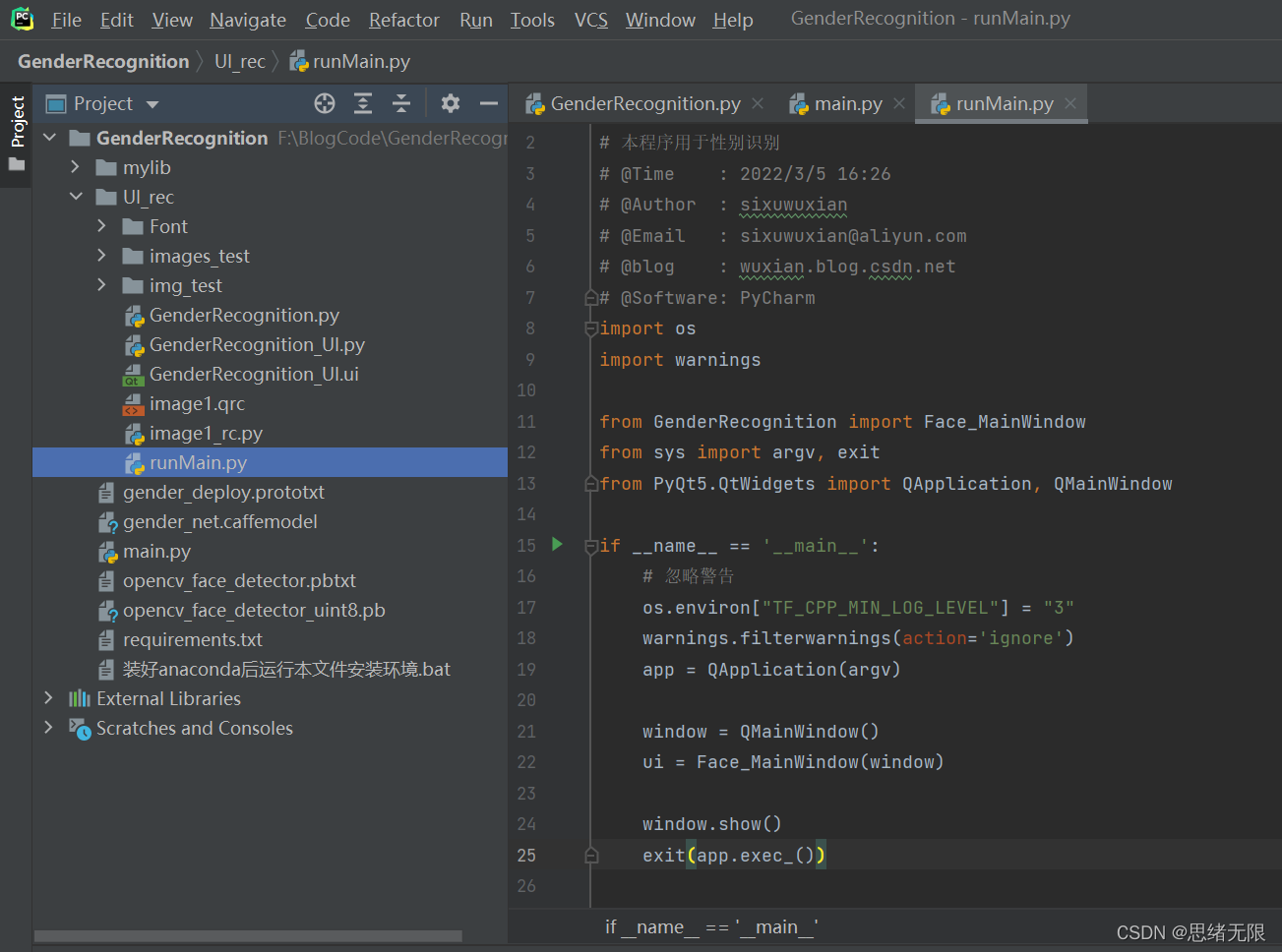Close the runMain.py editor tab
The image size is (1282, 952).
tap(1070, 103)
